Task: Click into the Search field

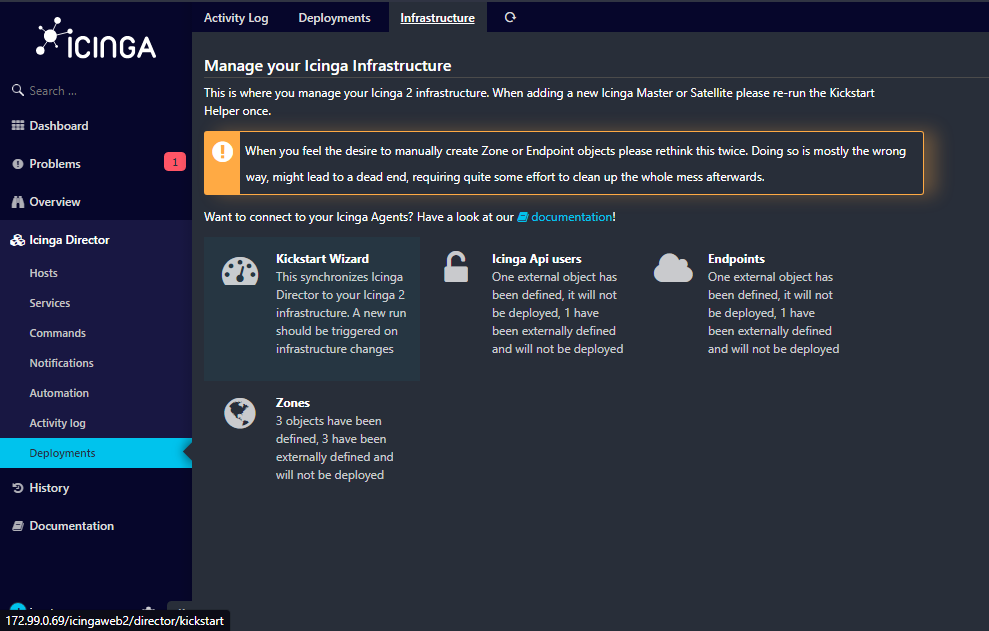Action: pyautogui.click(x=96, y=91)
